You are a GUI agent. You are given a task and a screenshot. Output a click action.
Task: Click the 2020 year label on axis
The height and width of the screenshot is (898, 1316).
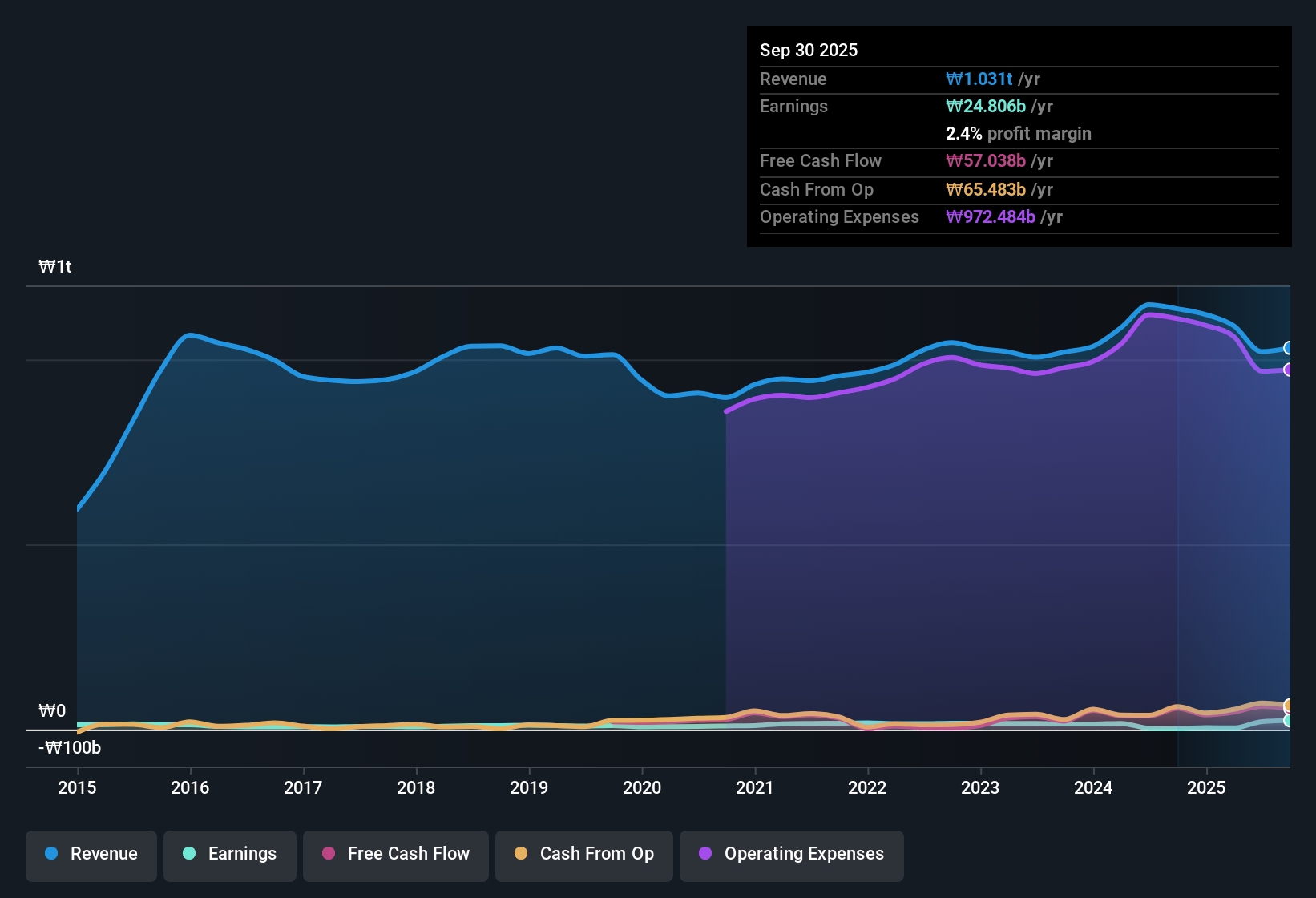(x=641, y=788)
